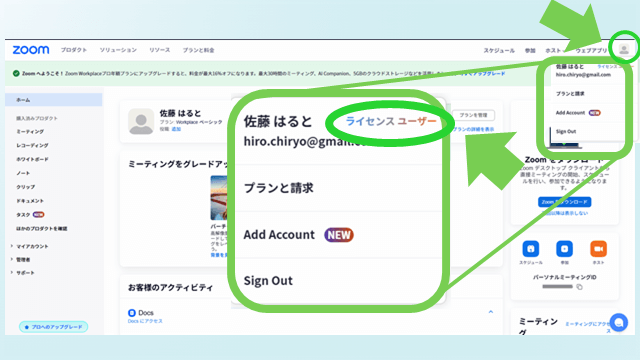Click the blue スケジュール calendar icon
Screen dimensions: 640x360
(531, 249)
